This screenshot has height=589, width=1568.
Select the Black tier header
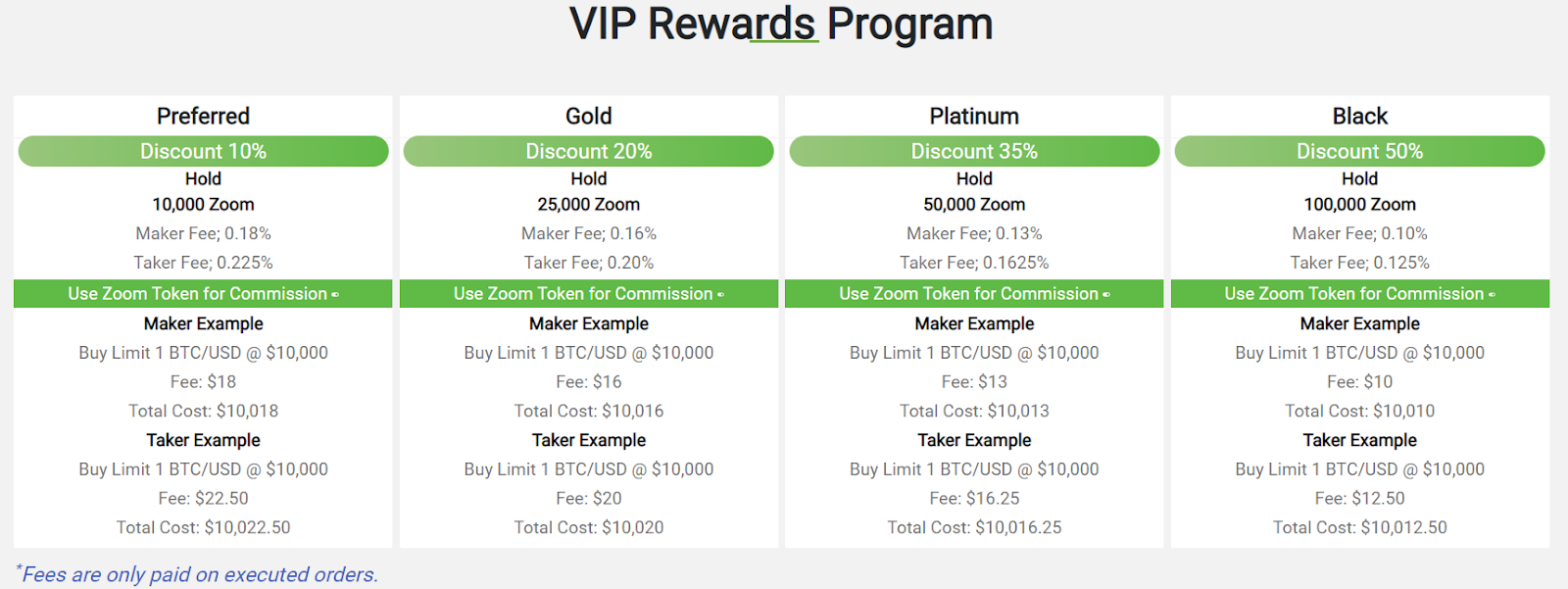[1359, 116]
